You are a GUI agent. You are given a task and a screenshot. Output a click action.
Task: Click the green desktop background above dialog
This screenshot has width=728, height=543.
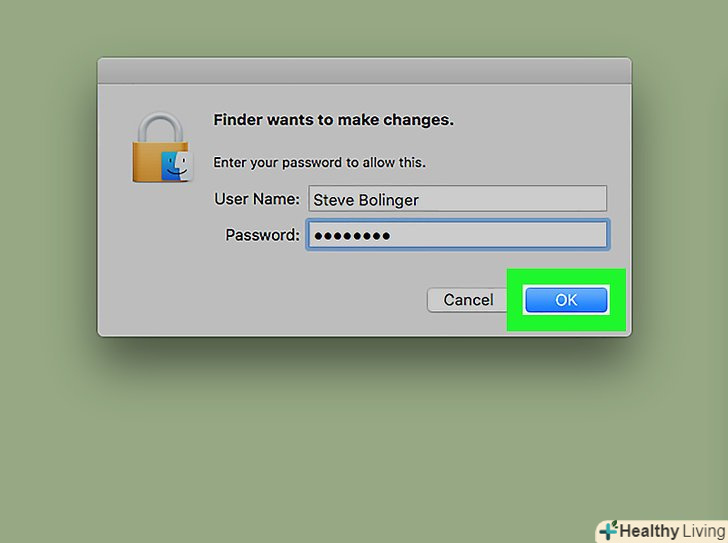(x=364, y=26)
